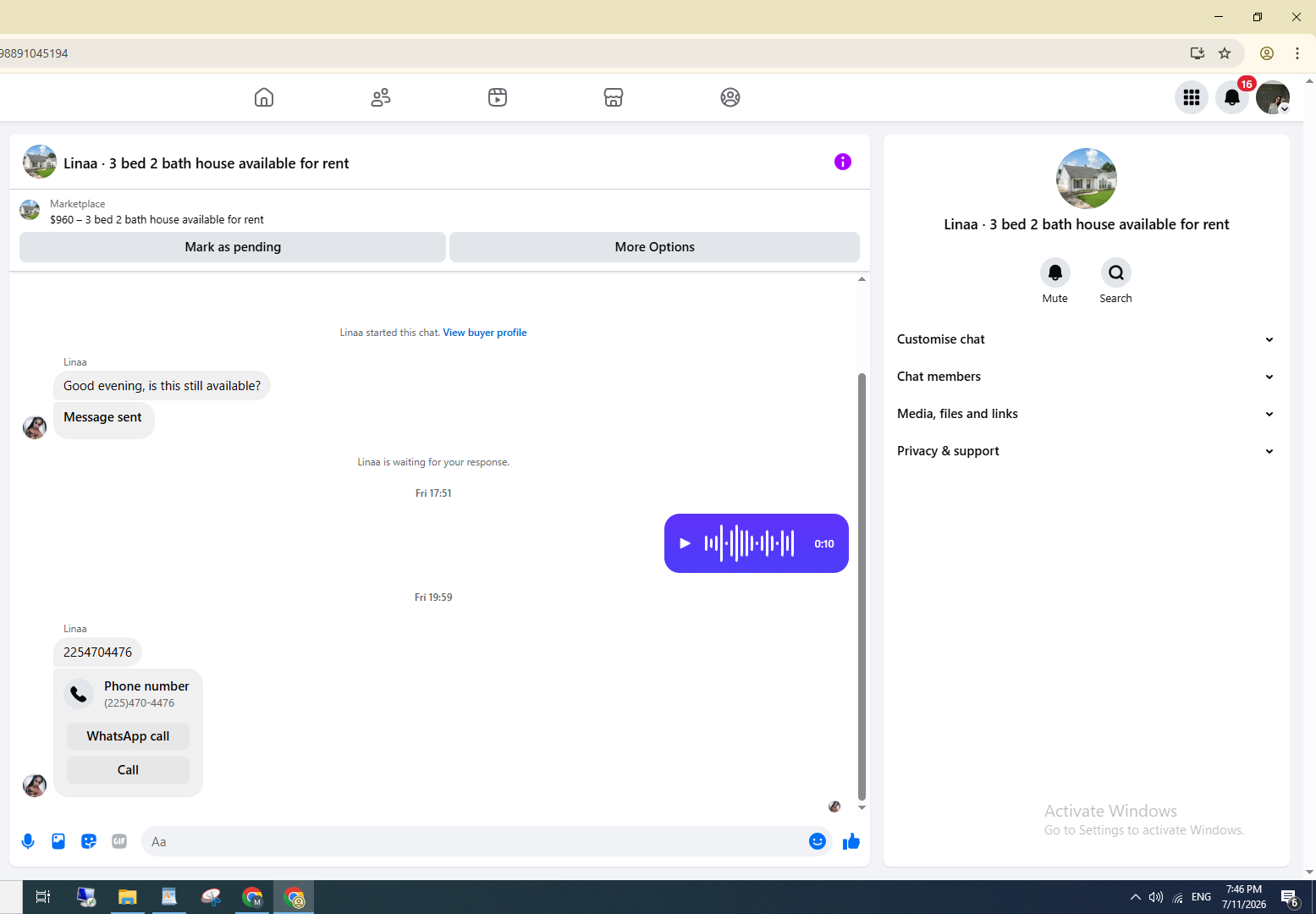Click the 'Good evening, is this still available?' message

[x=162, y=386]
